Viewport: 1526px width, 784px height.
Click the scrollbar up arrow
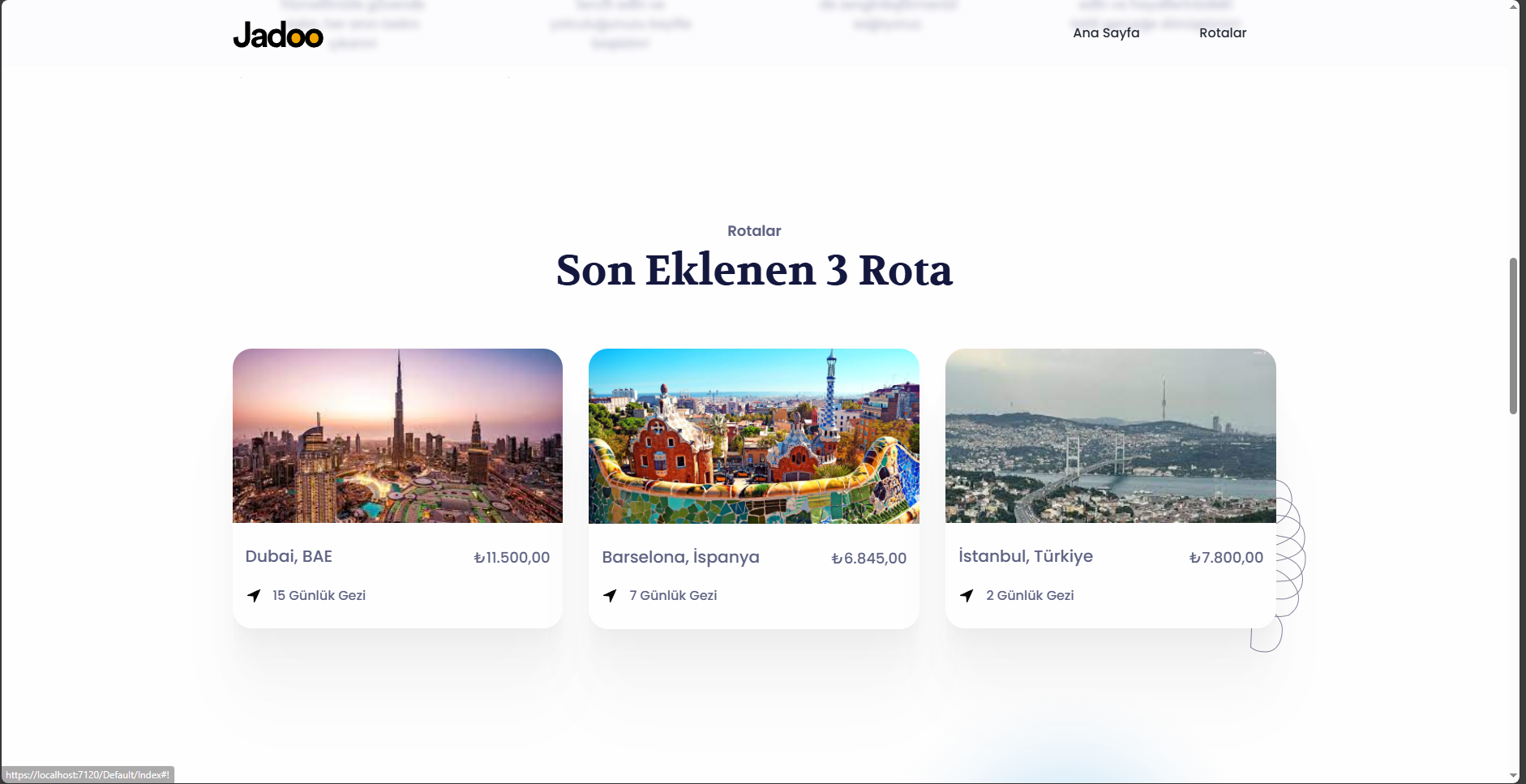click(1513, 6)
